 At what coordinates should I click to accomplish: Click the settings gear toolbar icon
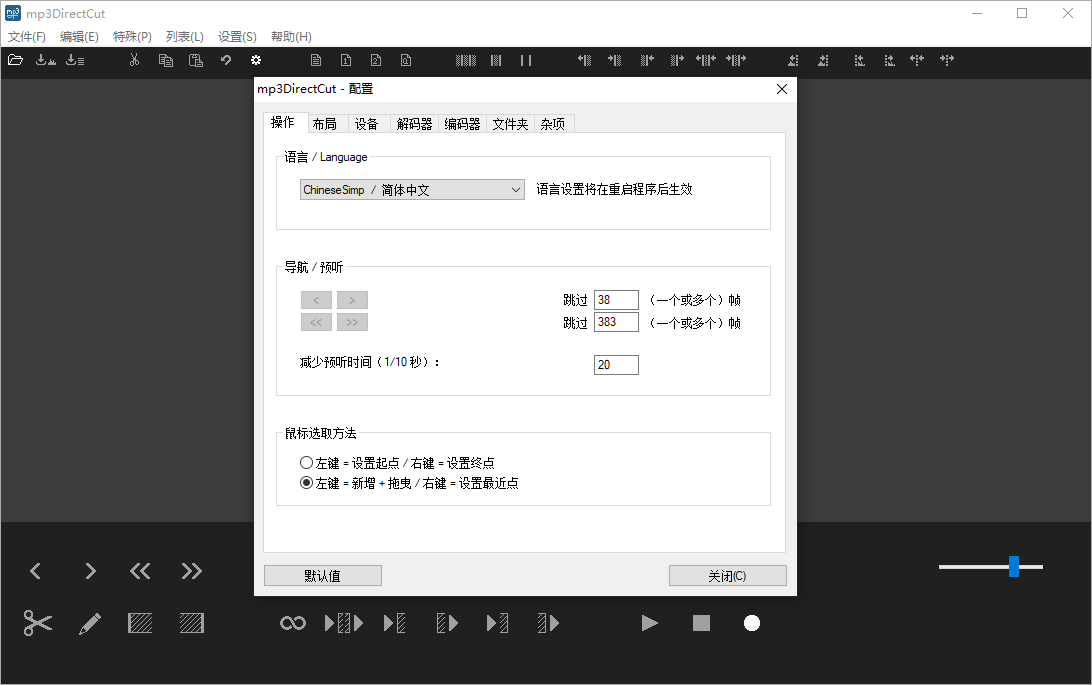click(255, 60)
